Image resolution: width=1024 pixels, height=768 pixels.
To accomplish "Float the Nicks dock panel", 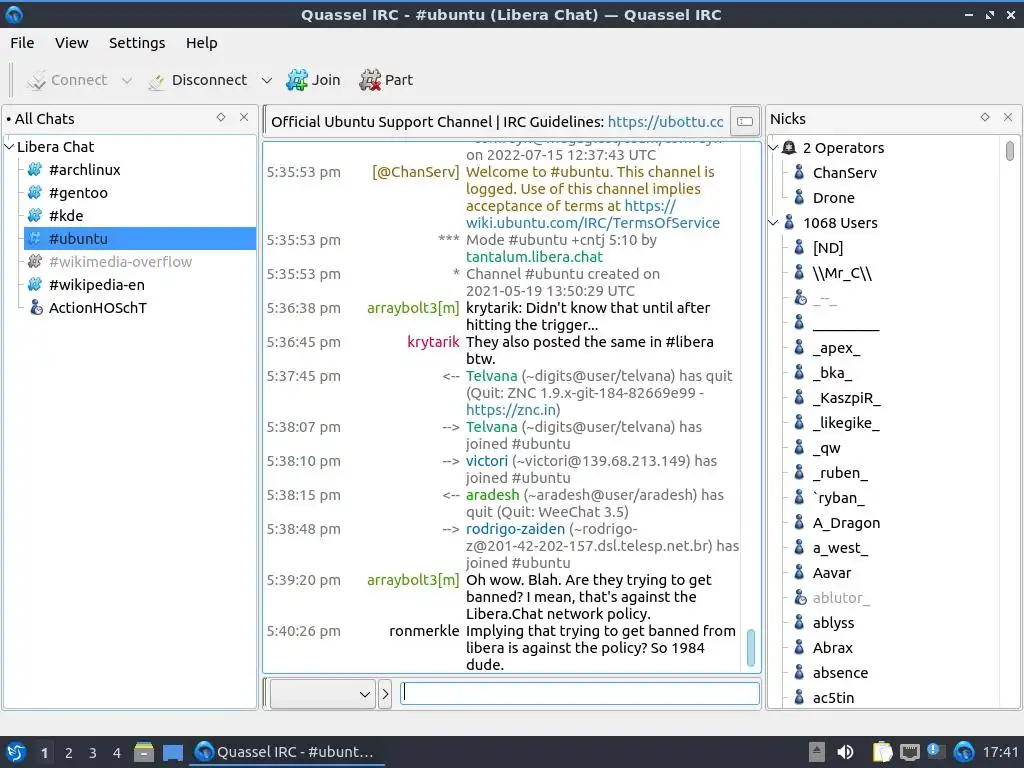I will point(985,118).
